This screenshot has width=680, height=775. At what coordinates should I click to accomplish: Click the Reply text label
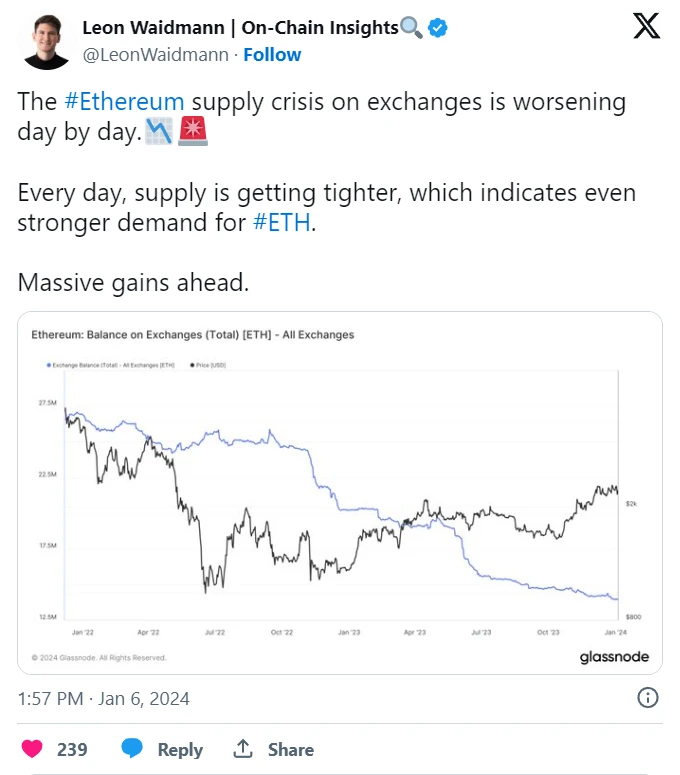pyautogui.click(x=180, y=749)
